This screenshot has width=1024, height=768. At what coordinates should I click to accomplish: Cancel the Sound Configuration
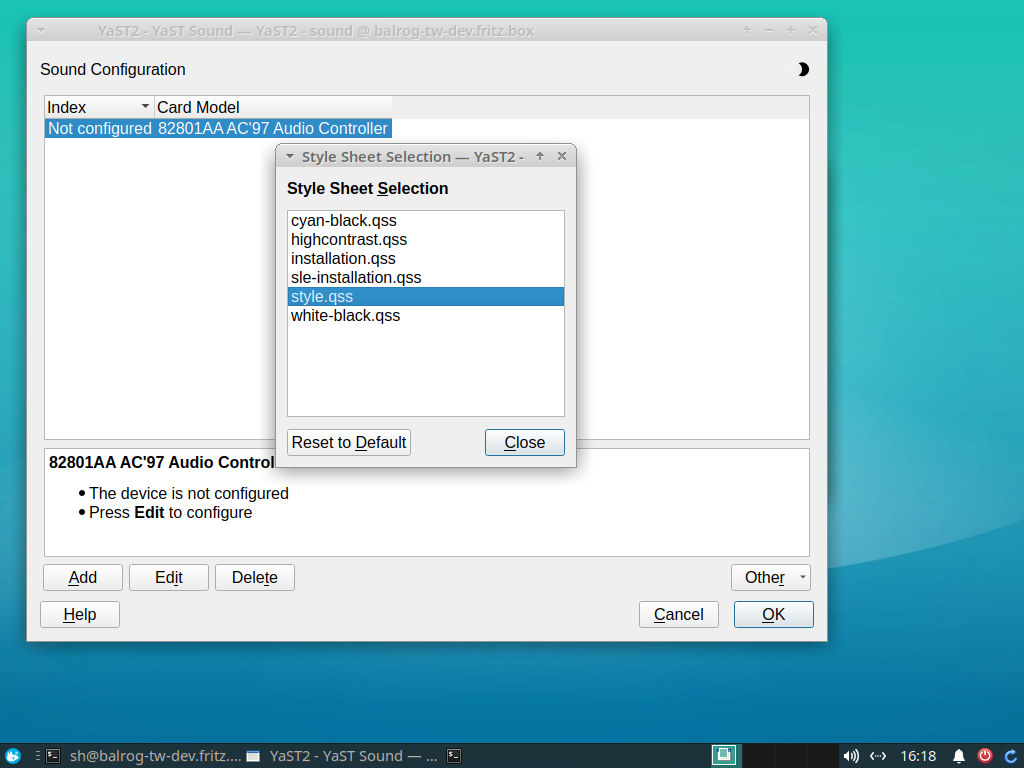pyautogui.click(x=679, y=615)
